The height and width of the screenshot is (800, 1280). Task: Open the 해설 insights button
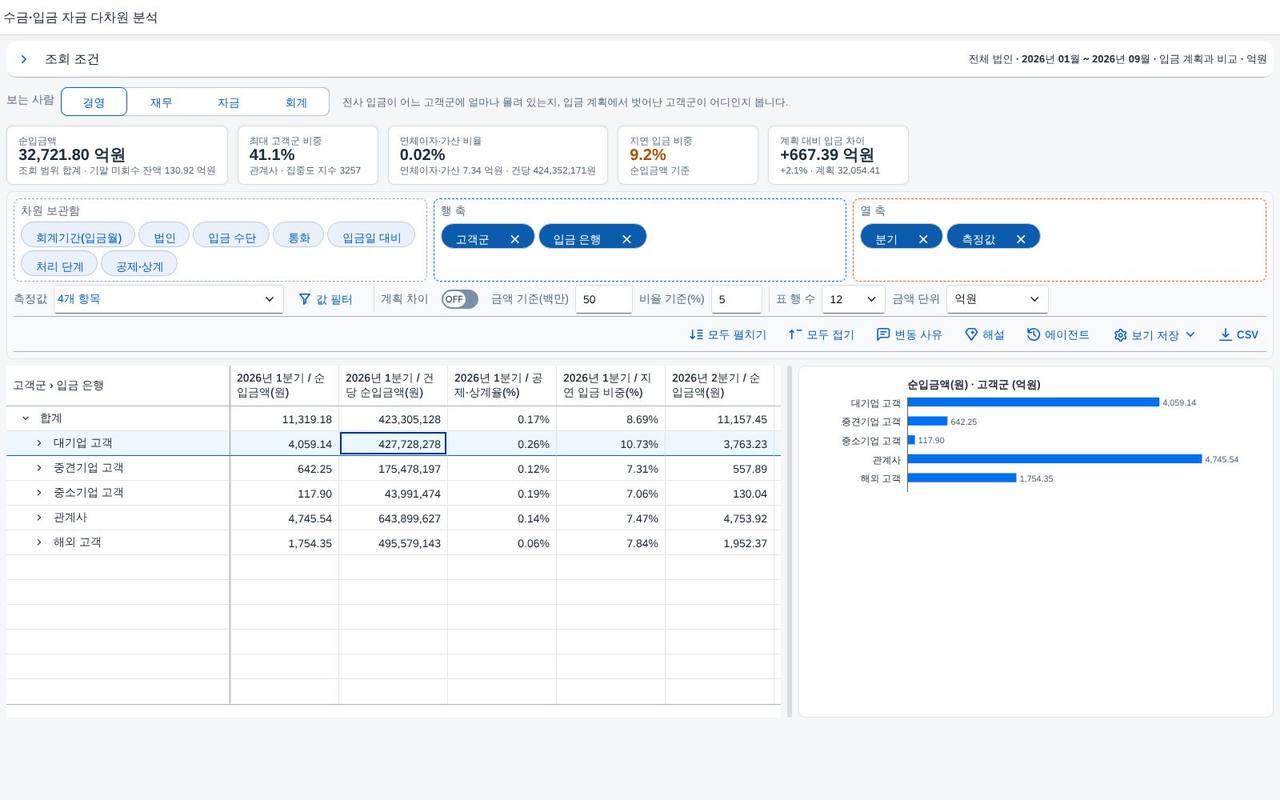click(985, 335)
